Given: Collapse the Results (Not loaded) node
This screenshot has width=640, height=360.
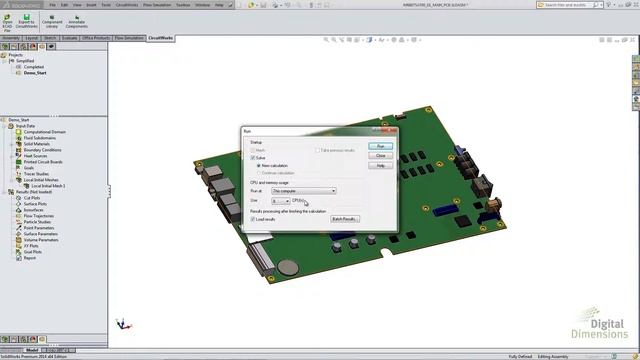Looking at the screenshot, I should point(4,192).
